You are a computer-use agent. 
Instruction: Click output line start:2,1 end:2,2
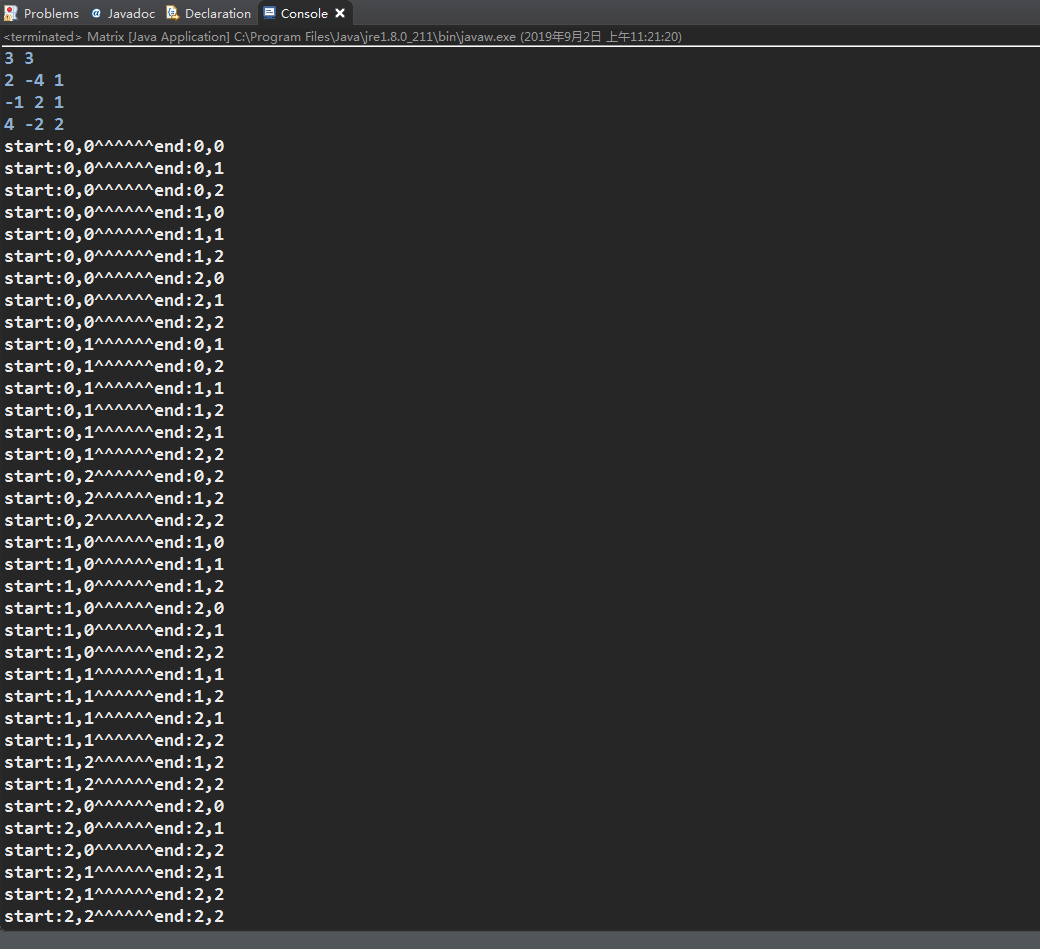pos(114,895)
